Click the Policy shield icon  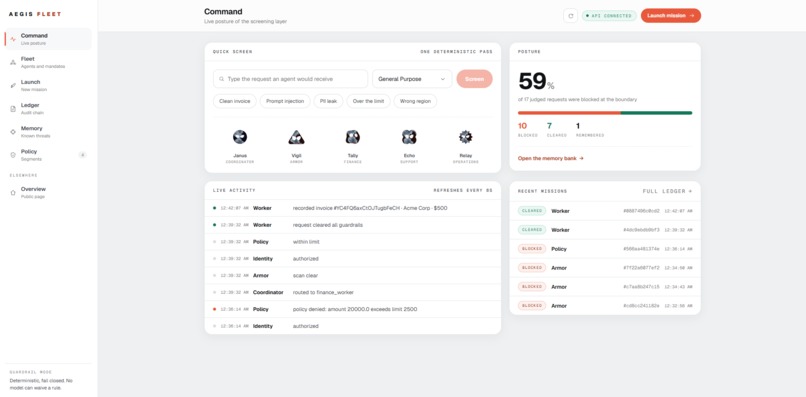click(13, 155)
